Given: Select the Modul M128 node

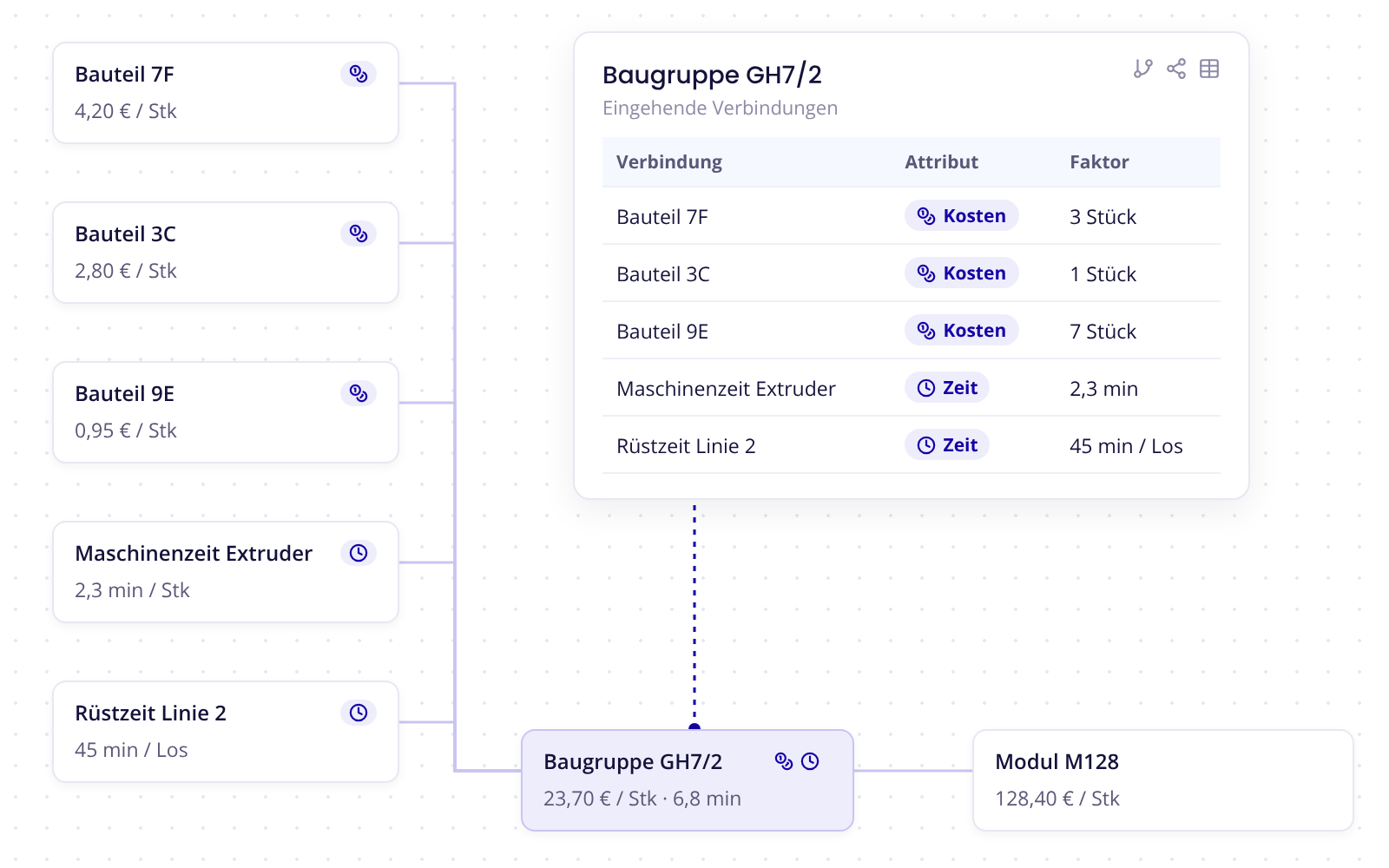Looking at the screenshot, I should [1163, 780].
